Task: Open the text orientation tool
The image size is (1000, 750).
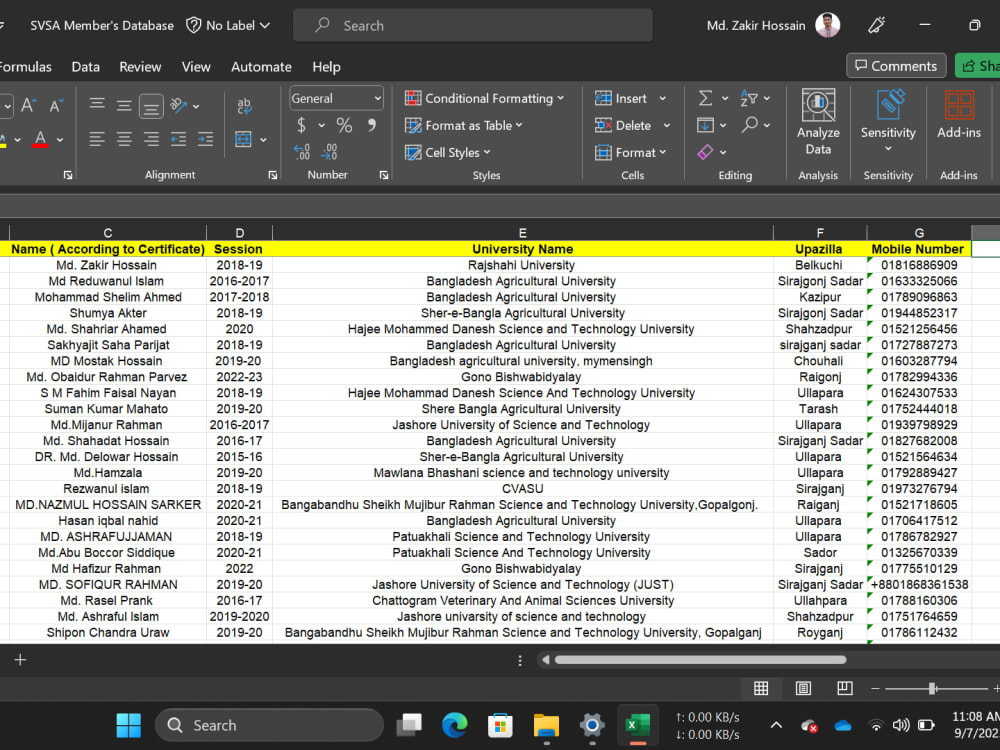Action: (179, 105)
